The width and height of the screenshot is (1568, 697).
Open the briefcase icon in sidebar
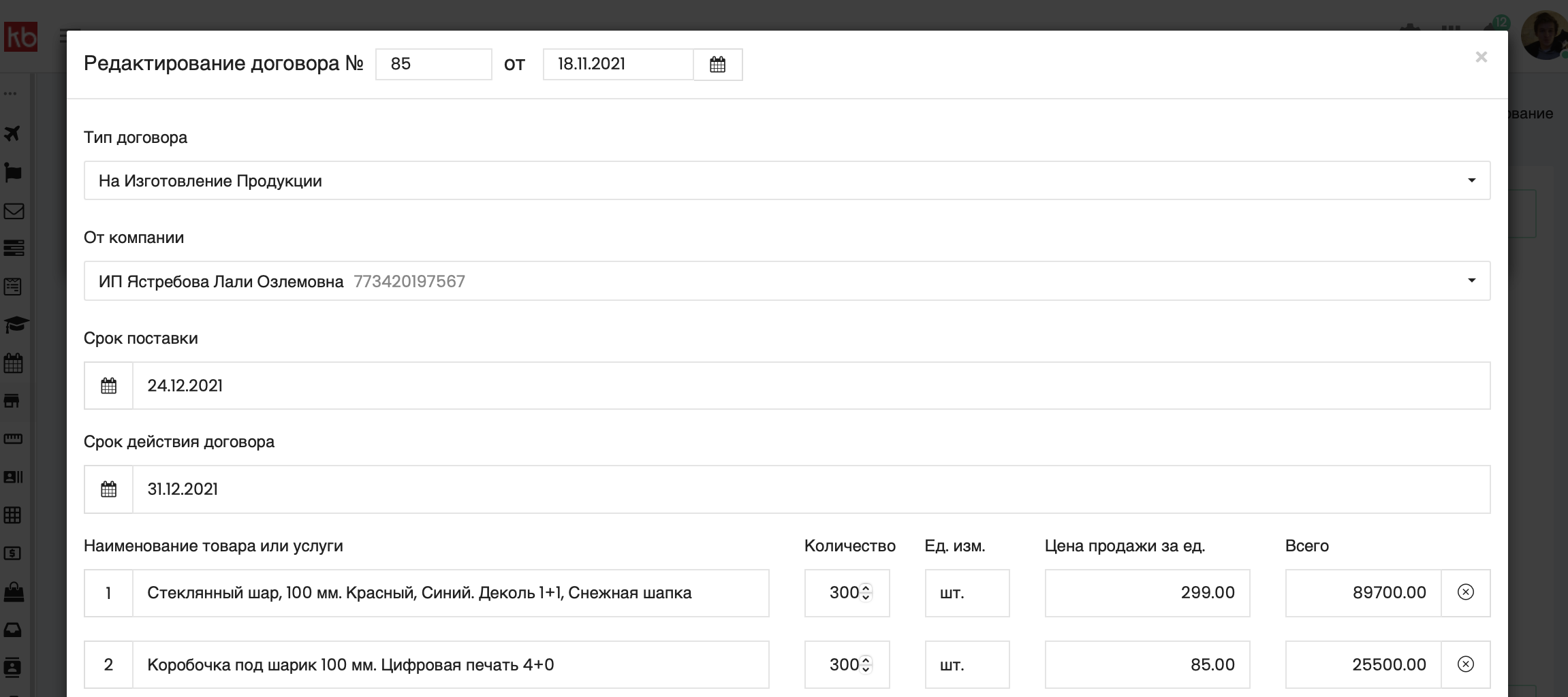[14, 592]
